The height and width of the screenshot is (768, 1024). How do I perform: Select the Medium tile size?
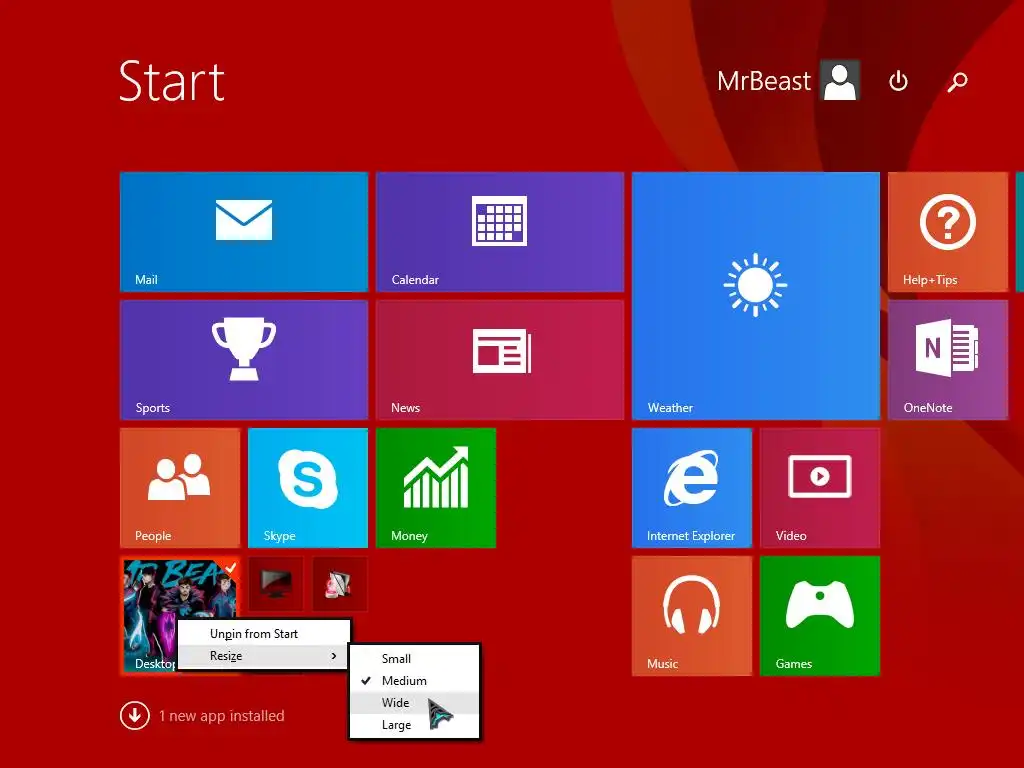click(x=415, y=680)
